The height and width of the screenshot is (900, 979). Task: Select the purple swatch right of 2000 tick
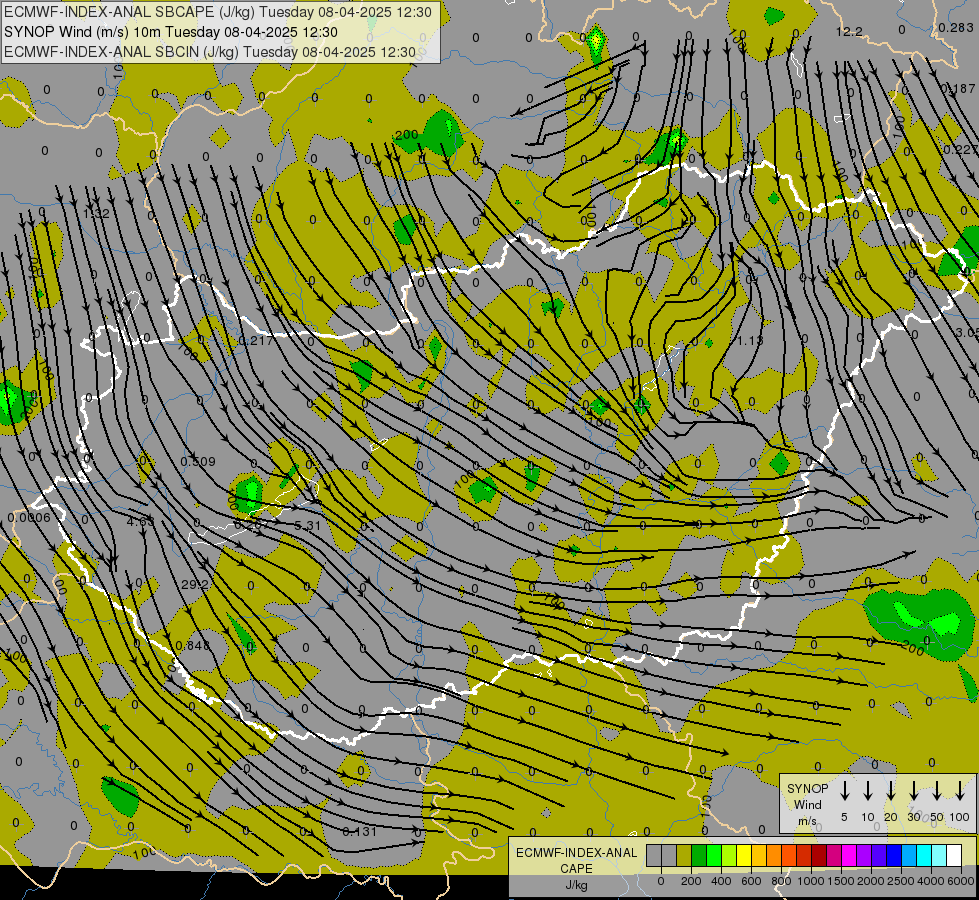click(x=864, y=856)
